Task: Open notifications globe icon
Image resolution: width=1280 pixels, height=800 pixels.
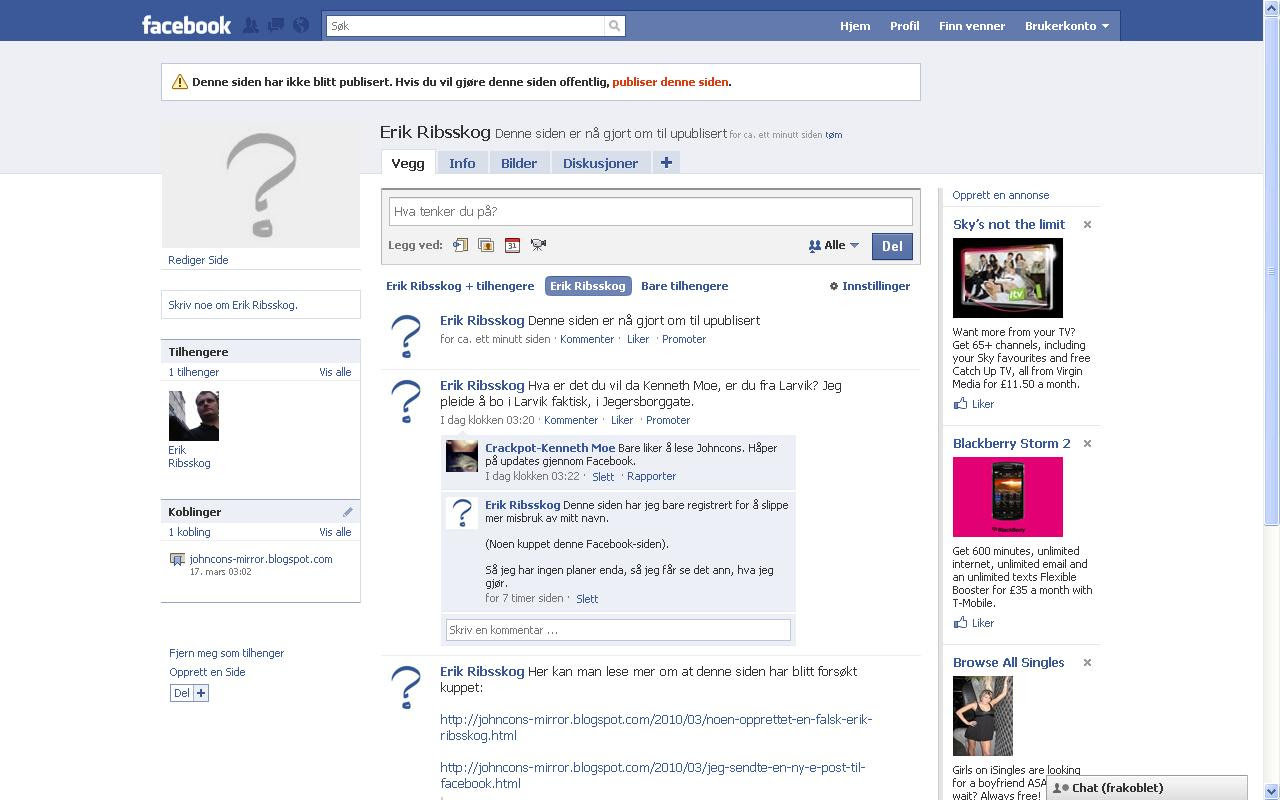Action: click(301, 25)
